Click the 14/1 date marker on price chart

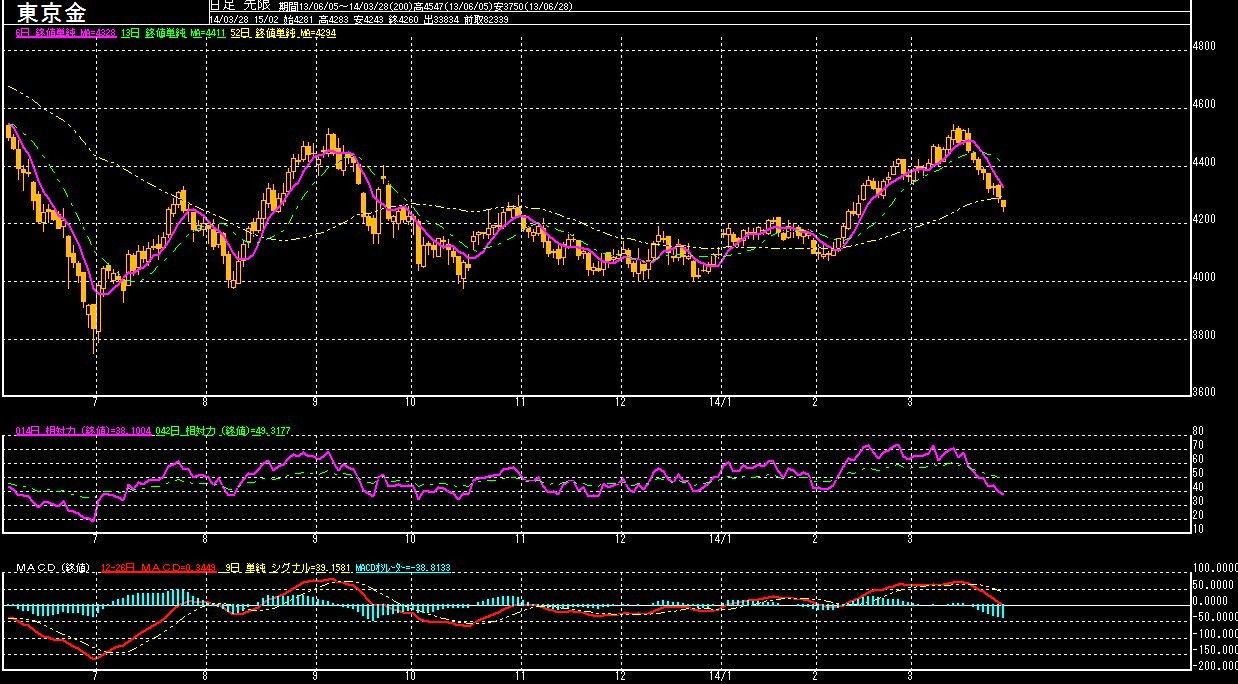point(721,403)
